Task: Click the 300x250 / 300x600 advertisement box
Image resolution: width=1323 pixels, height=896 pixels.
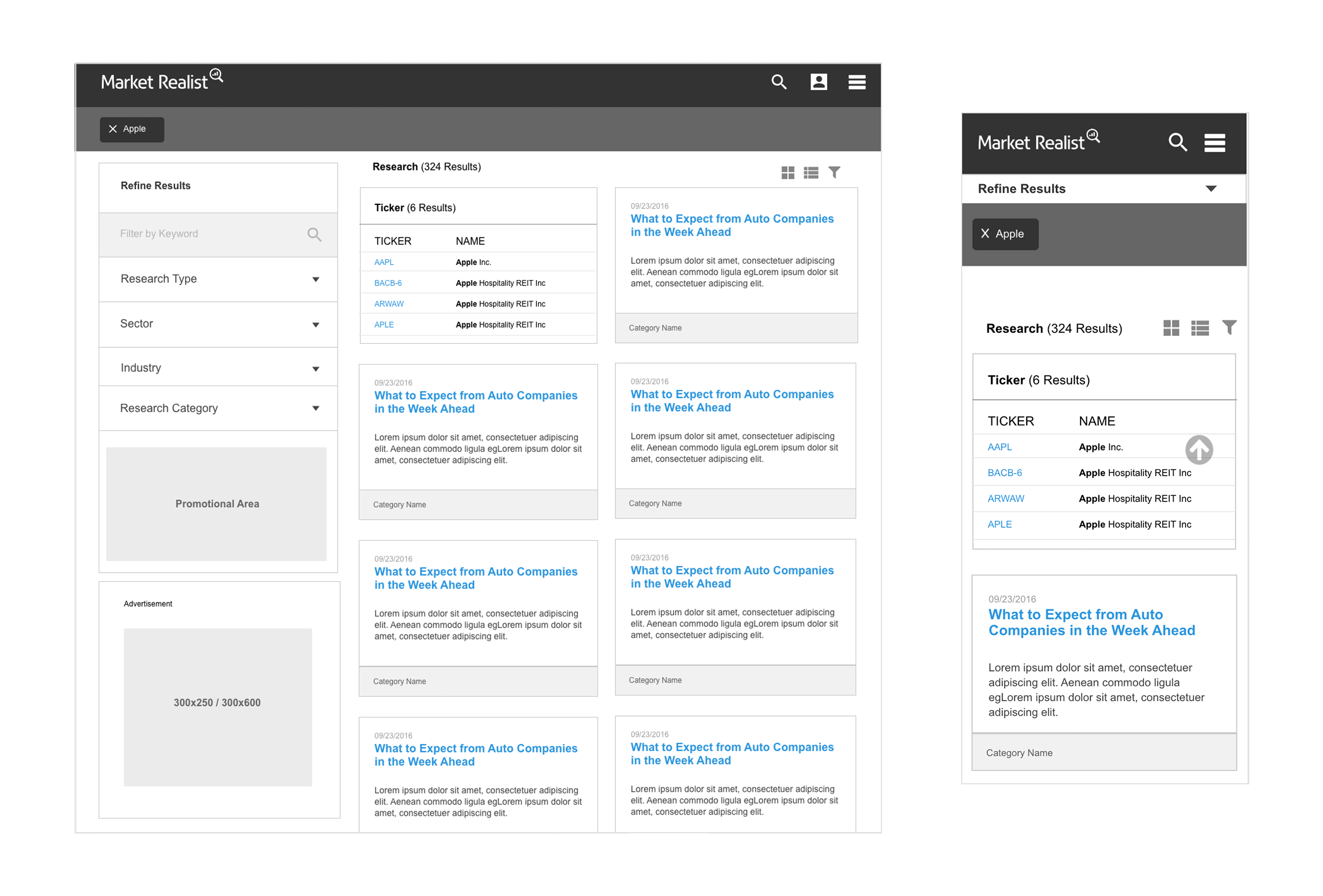Action: pyautogui.click(x=218, y=707)
